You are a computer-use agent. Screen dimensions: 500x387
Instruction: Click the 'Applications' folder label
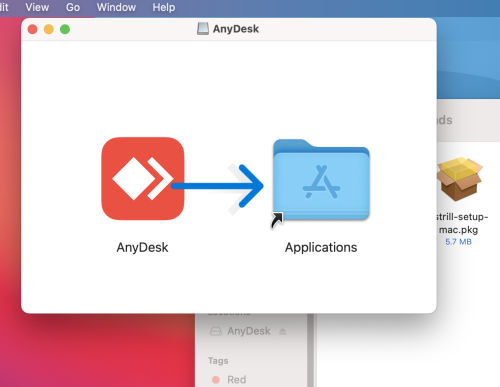pyautogui.click(x=321, y=247)
